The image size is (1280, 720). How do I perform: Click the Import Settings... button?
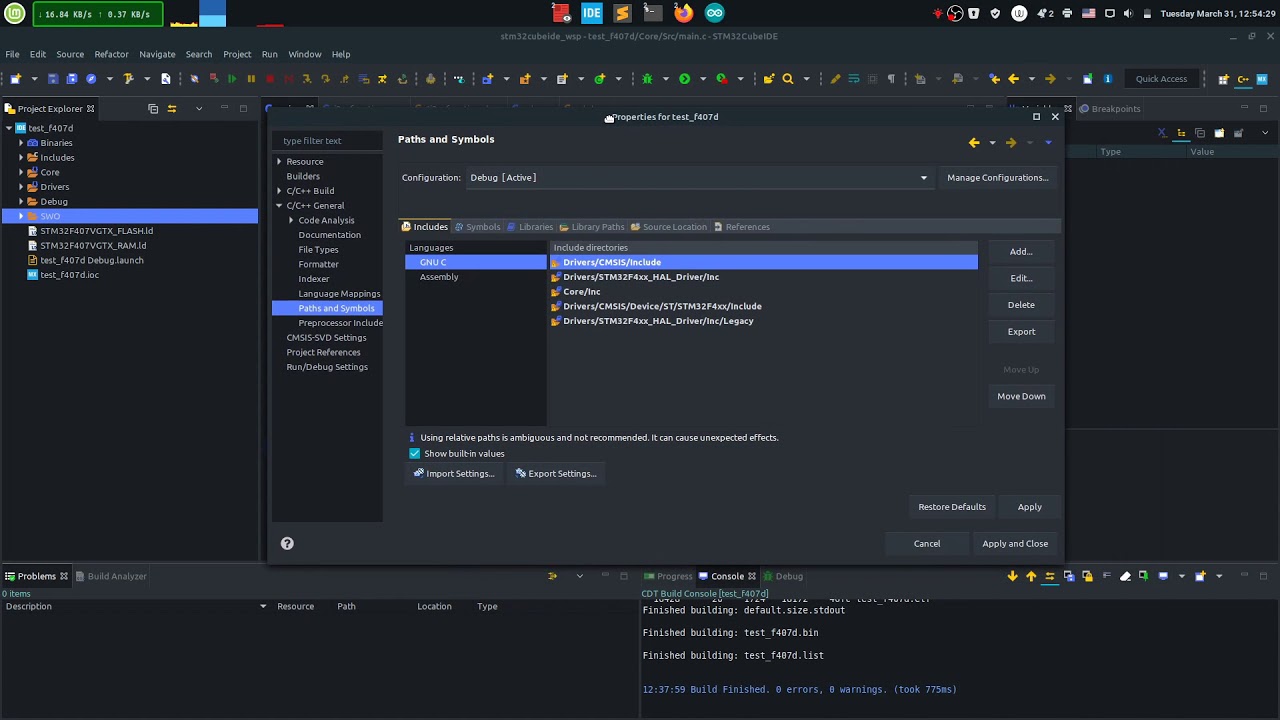point(455,474)
